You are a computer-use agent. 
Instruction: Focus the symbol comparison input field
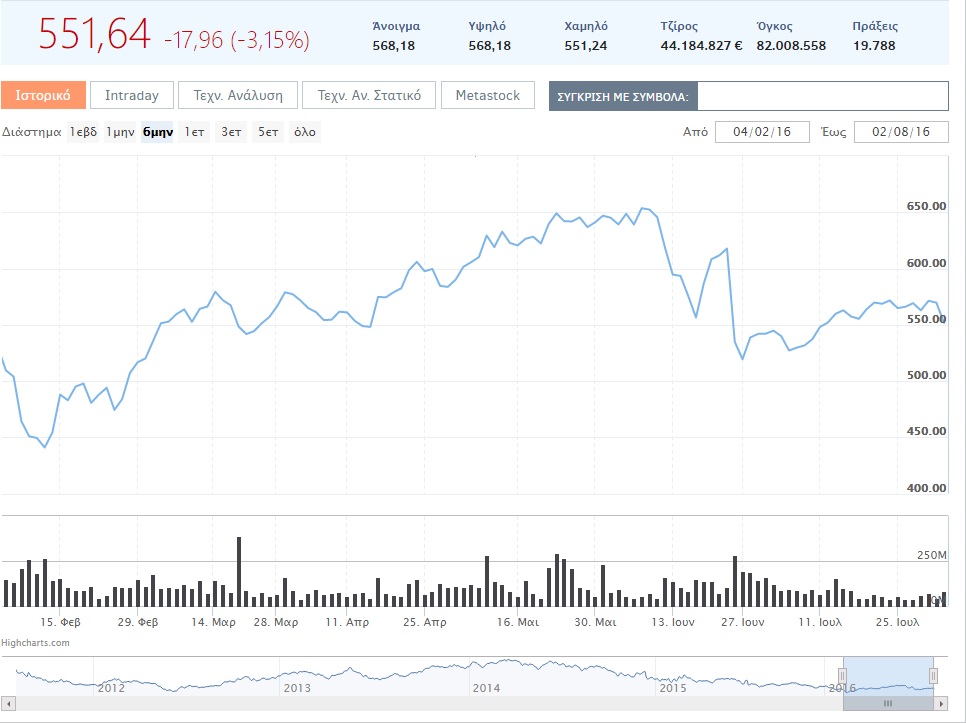click(822, 96)
